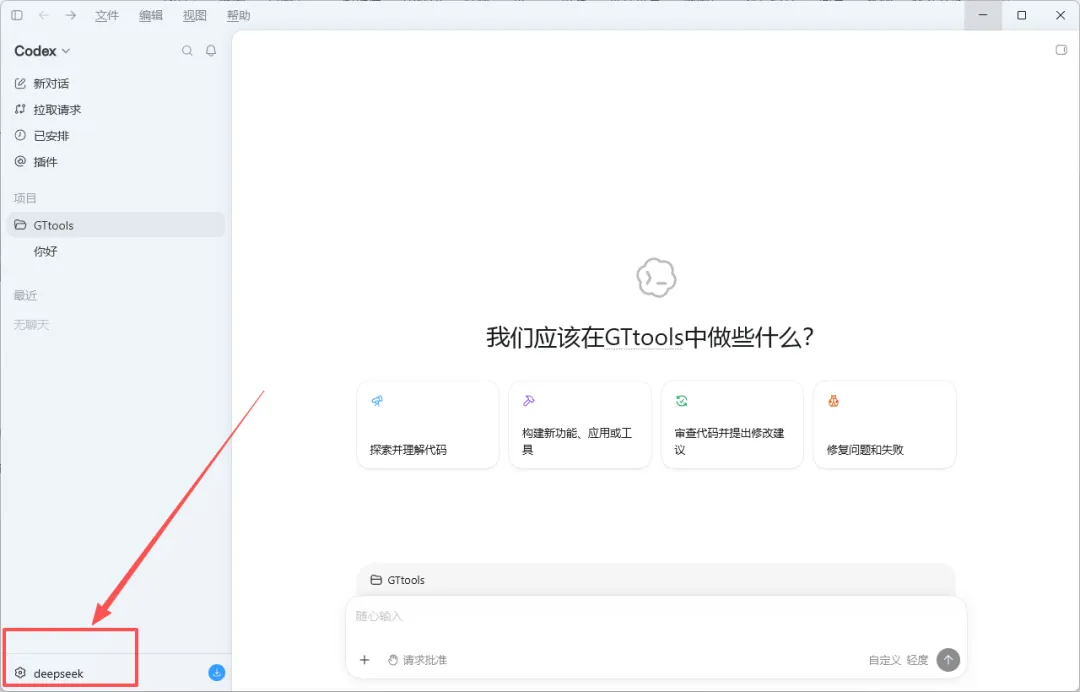Go back with the left arrow
The height and width of the screenshot is (692, 1080).
(43, 15)
